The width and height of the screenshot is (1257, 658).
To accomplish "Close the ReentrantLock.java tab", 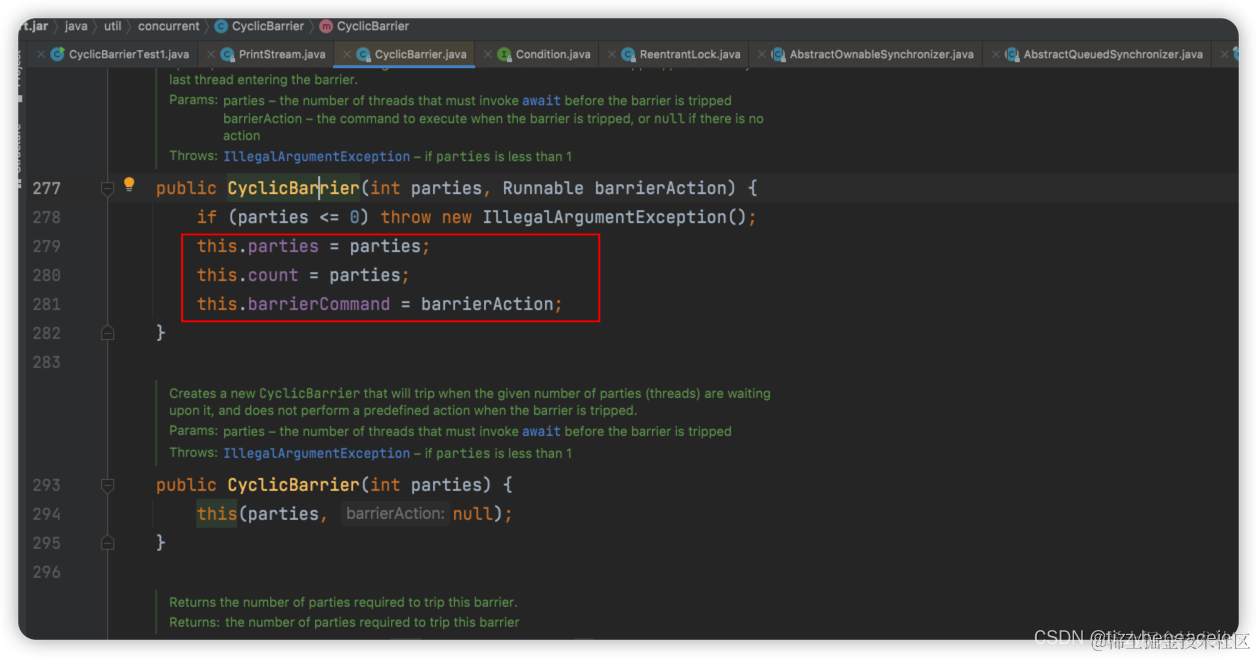I will pos(612,55).
